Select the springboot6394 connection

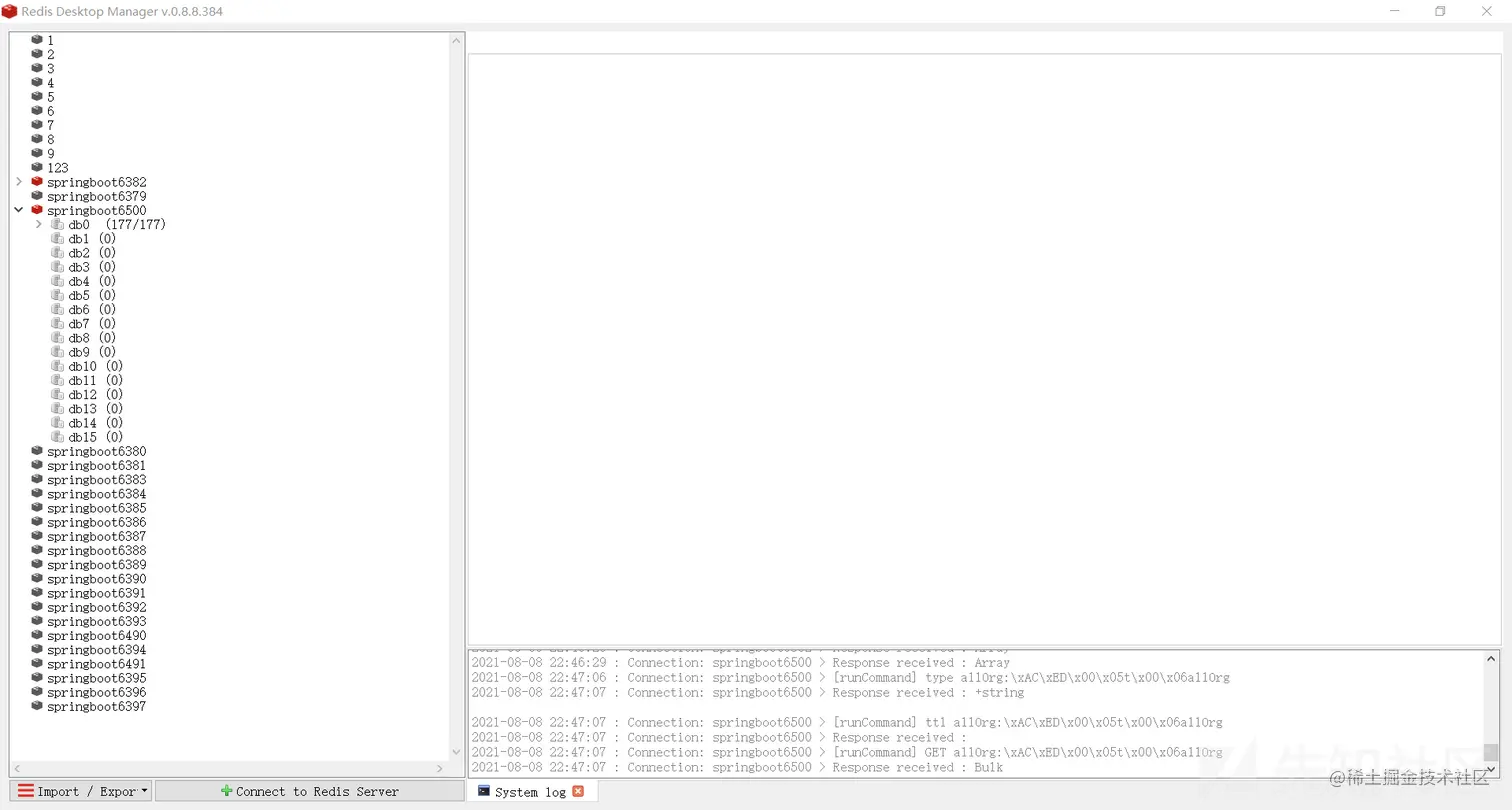tap(96, 649)
